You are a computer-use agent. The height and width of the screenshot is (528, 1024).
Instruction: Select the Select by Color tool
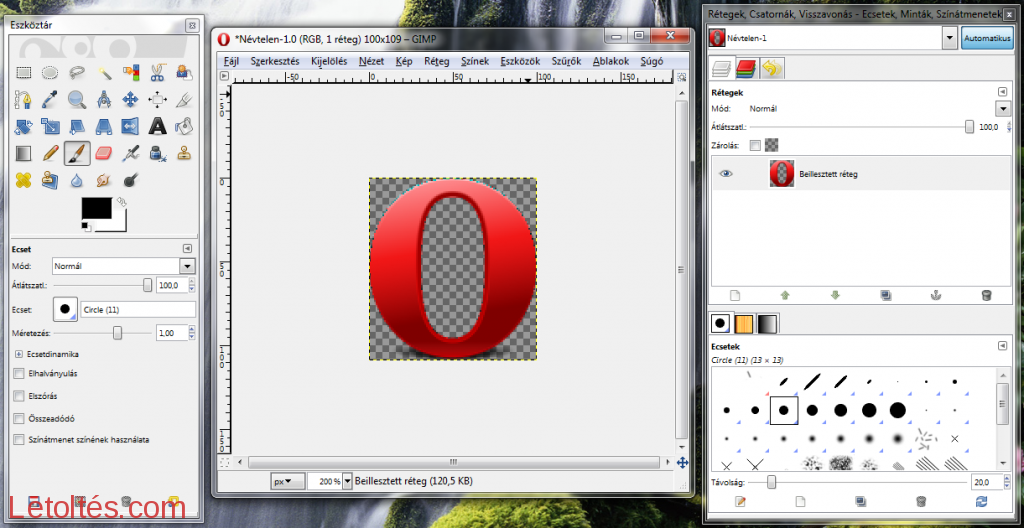click(x=131, y=73)
